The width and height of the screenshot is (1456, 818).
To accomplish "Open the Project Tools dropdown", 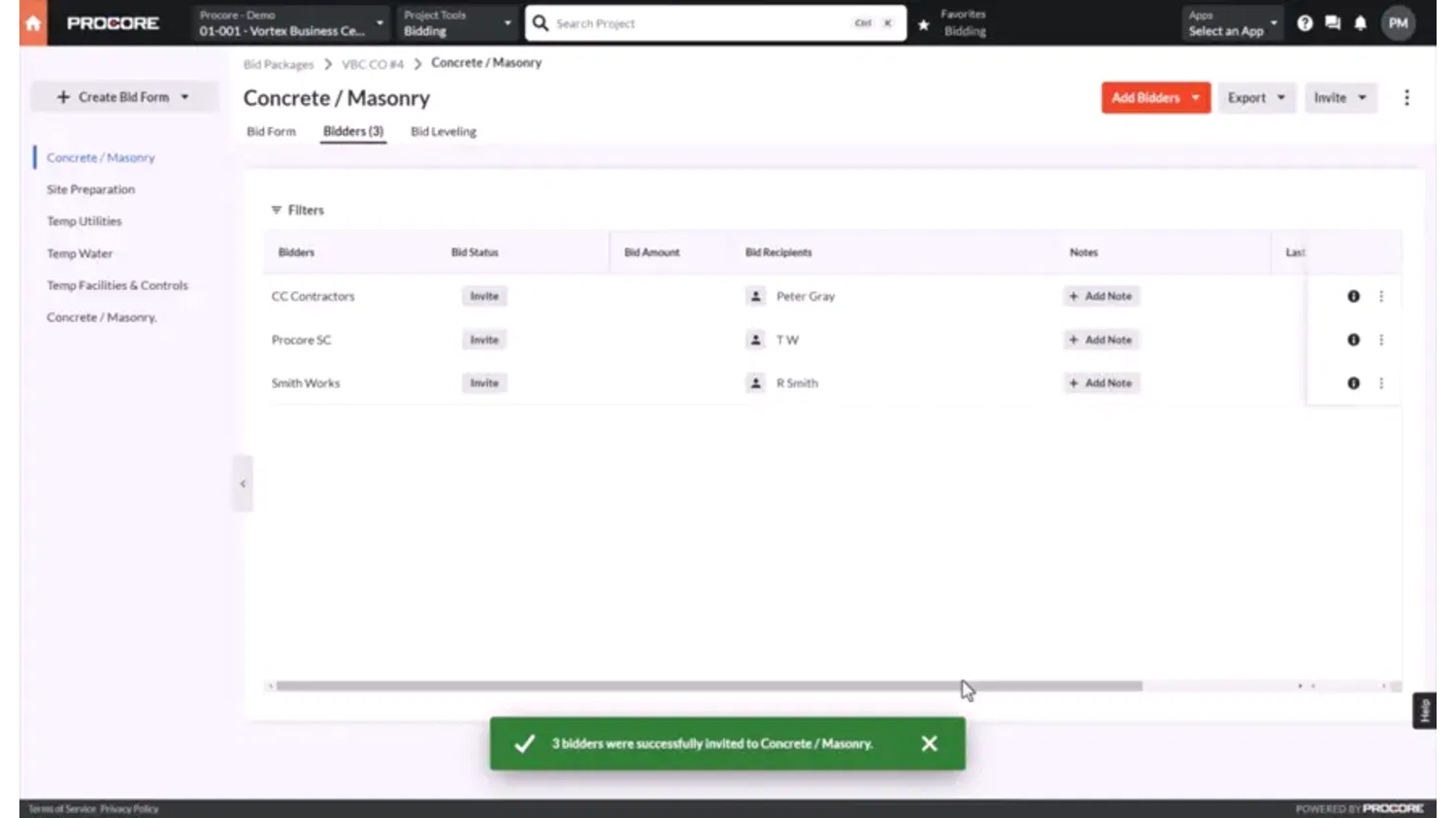I will pyautogui.click(x=457, y=23).
